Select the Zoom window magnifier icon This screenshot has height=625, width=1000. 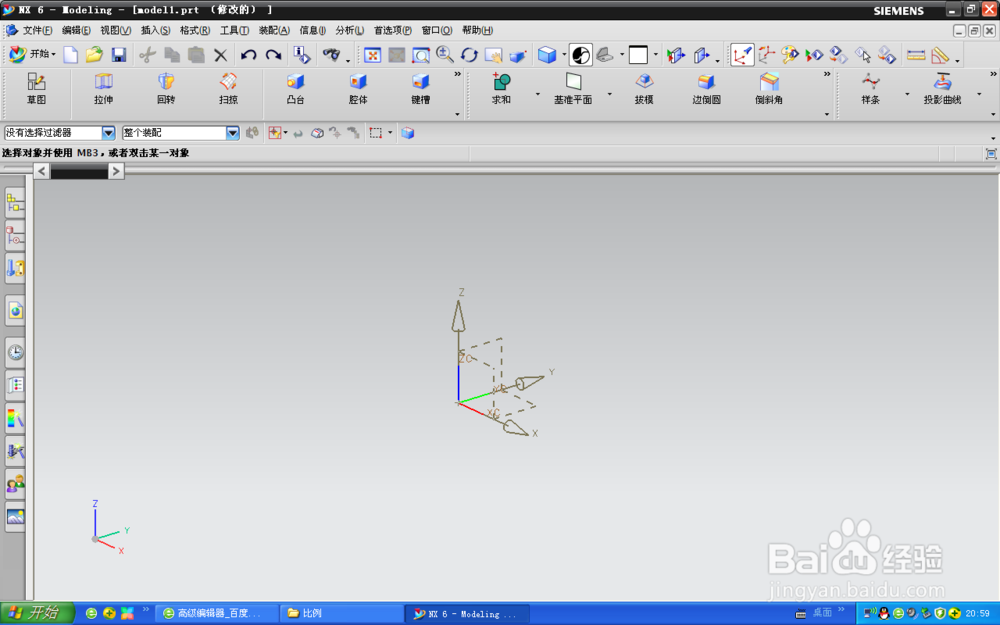pyautogui.click(x=421, y=55)
